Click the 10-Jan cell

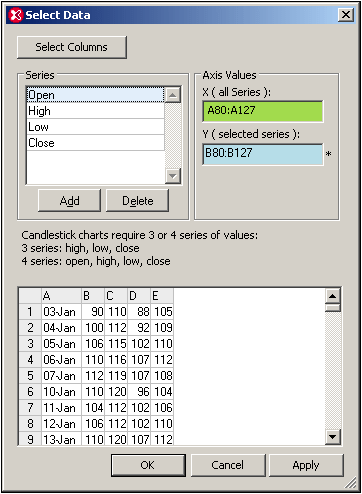[61, 392]
